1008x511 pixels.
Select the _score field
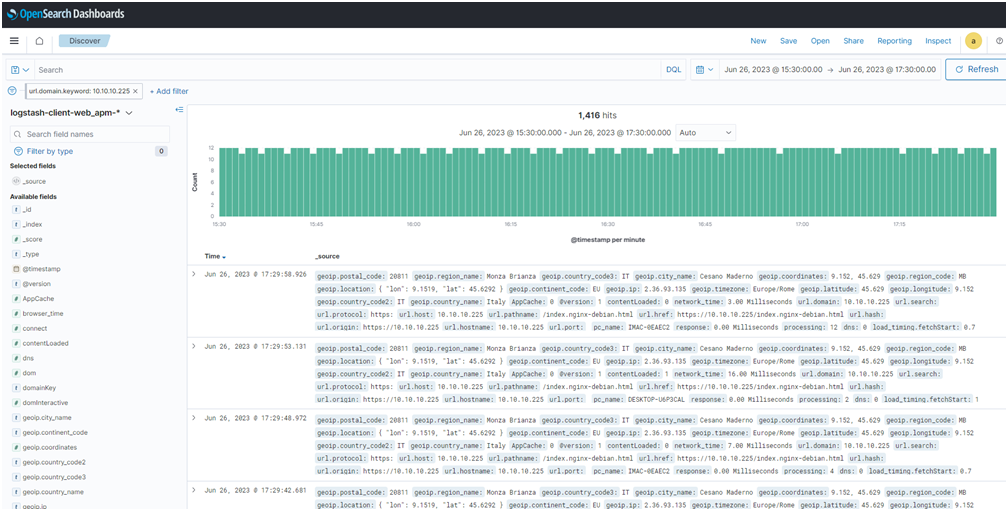(32, 239)
